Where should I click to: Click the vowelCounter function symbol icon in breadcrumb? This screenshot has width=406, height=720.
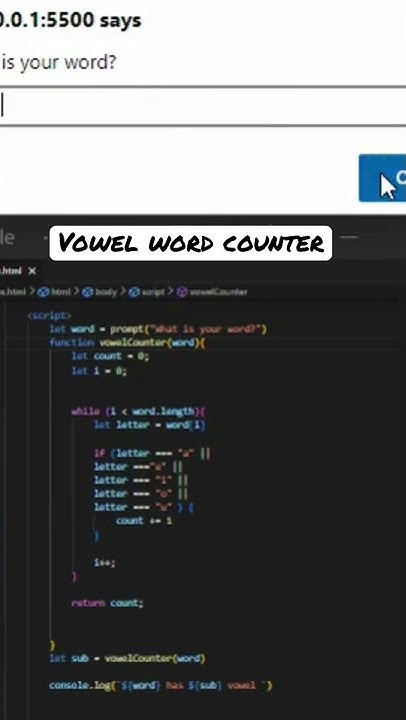tap(182, 292)
